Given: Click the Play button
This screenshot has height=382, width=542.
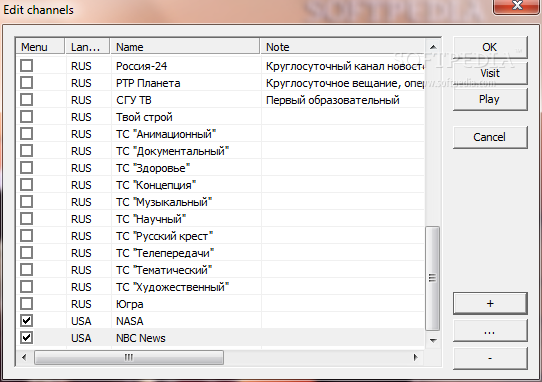Looking at the screenshot, I should [x=490, y=99].
